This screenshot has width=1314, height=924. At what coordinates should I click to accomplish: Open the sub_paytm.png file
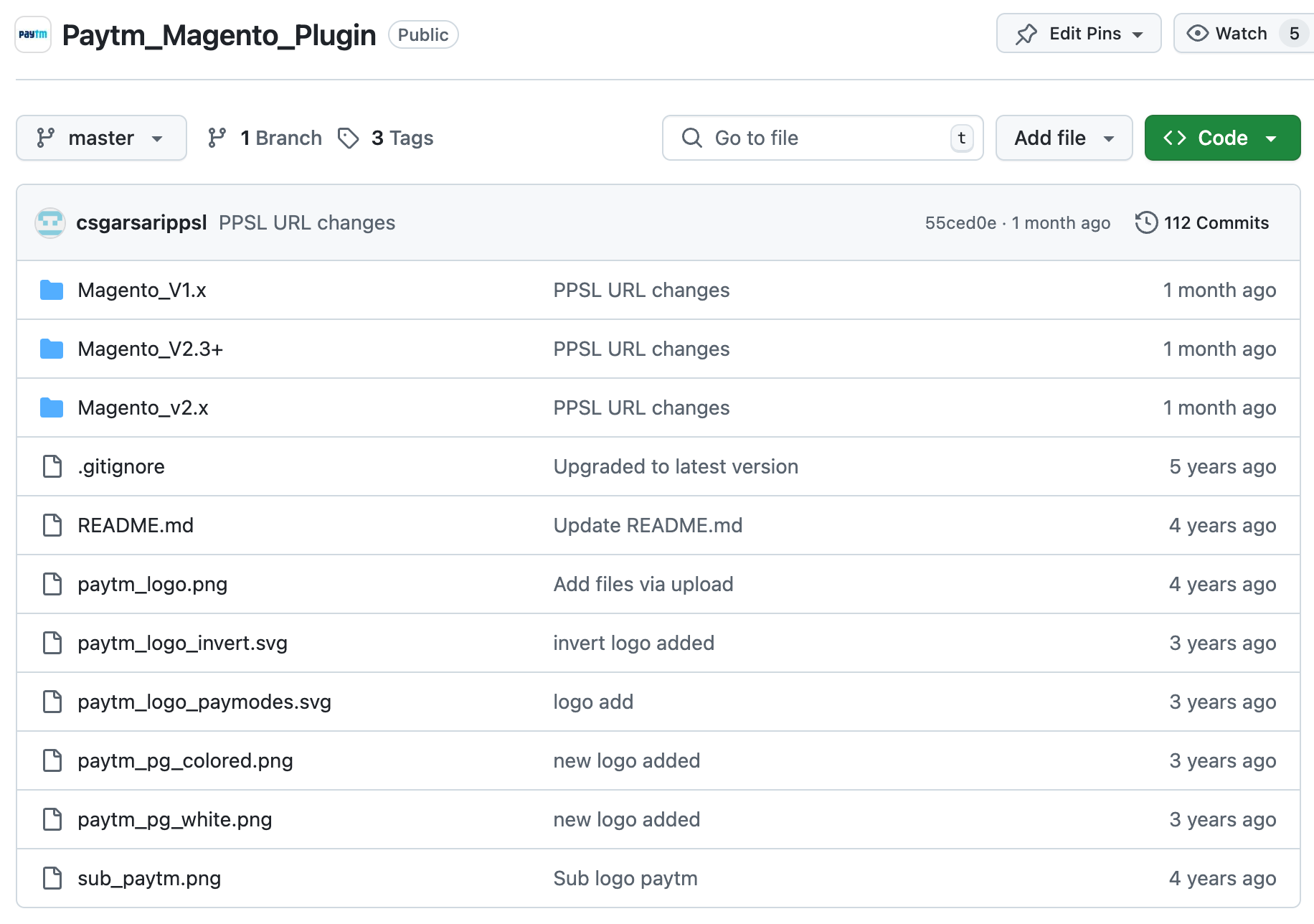pos(149,878)
